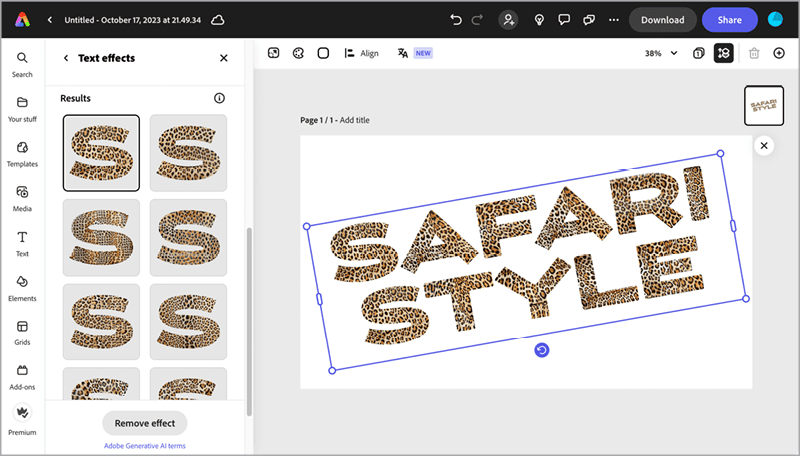Click the rotate handle below text
The width and height of the screenshot is (800, 456).
coord(542,350)
